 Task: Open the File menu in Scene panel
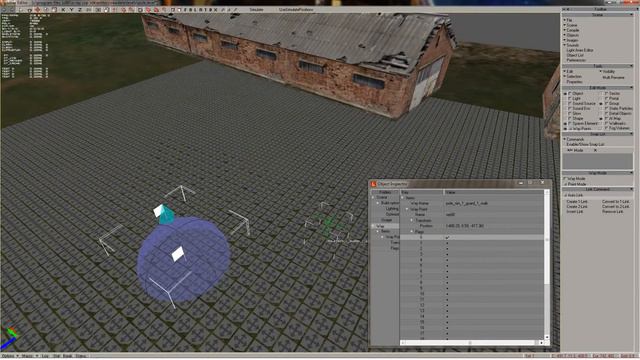pyautogui.click(x=569, y=20)
